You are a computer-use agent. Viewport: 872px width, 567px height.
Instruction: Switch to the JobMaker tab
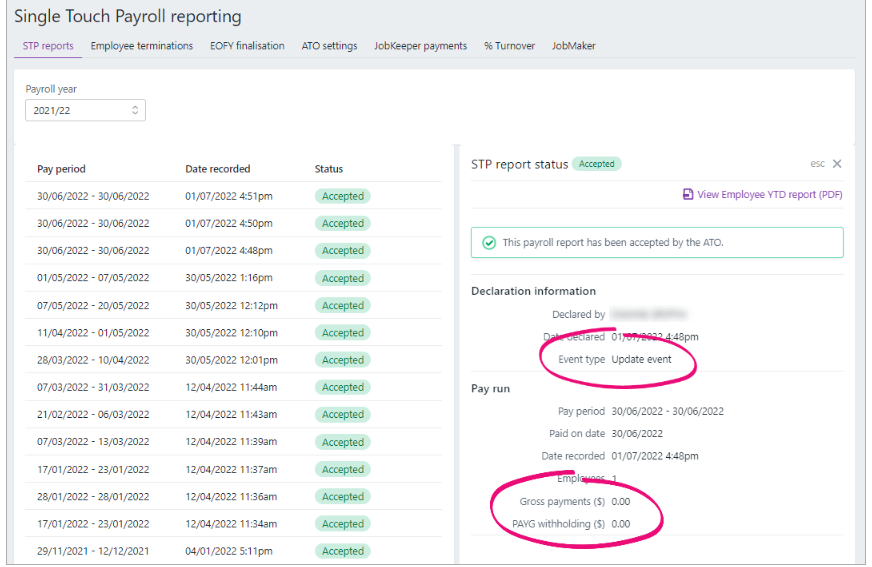pos(573,46)
